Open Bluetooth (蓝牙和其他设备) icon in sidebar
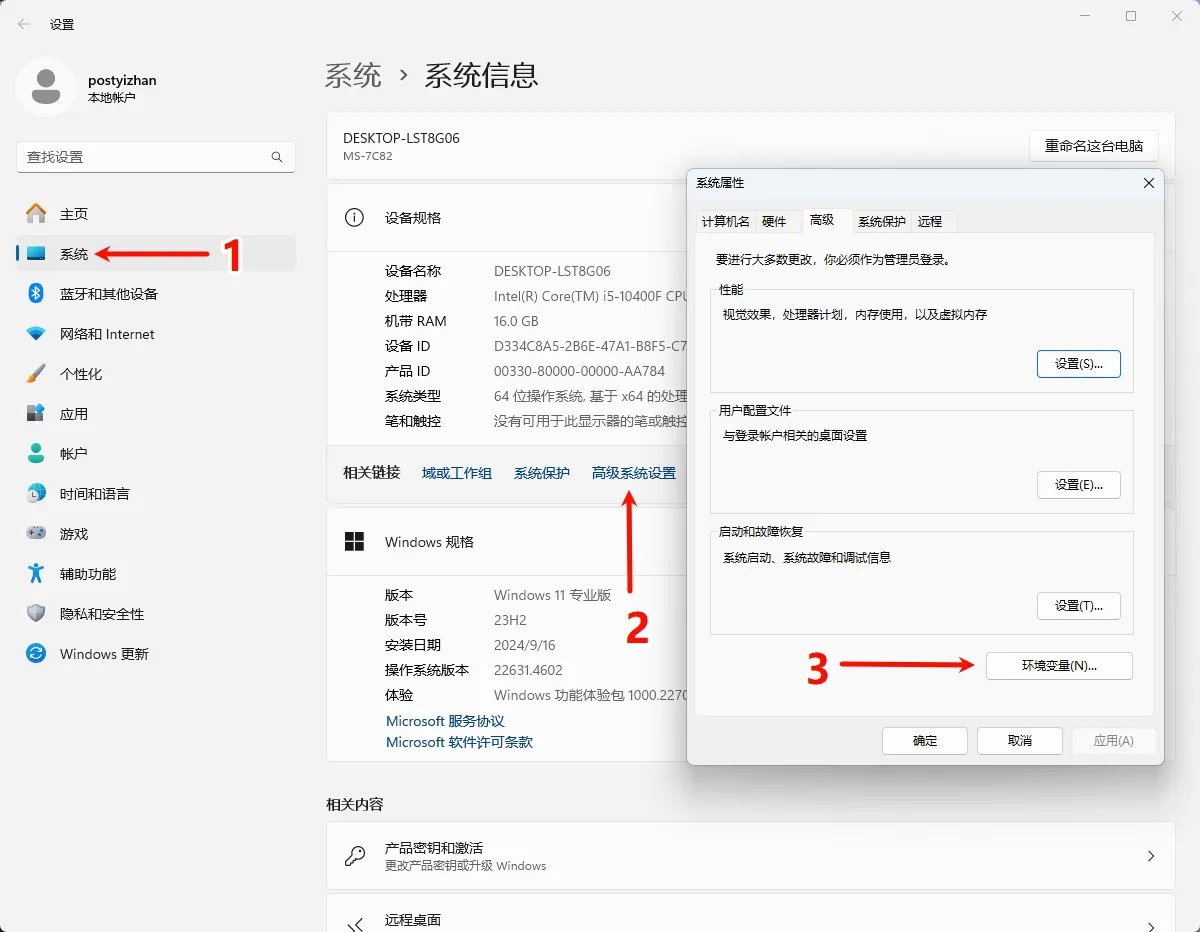 pyautogui.click(x=36, y=294)
